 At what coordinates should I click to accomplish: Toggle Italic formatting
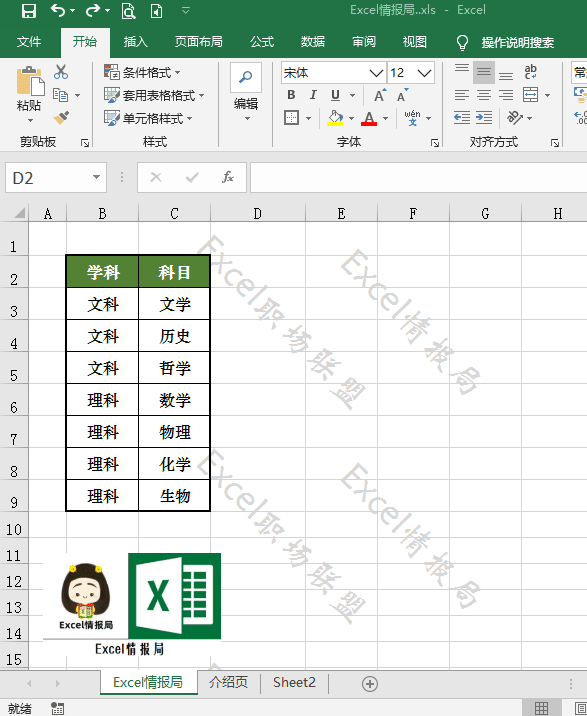[x=313, y=95]
